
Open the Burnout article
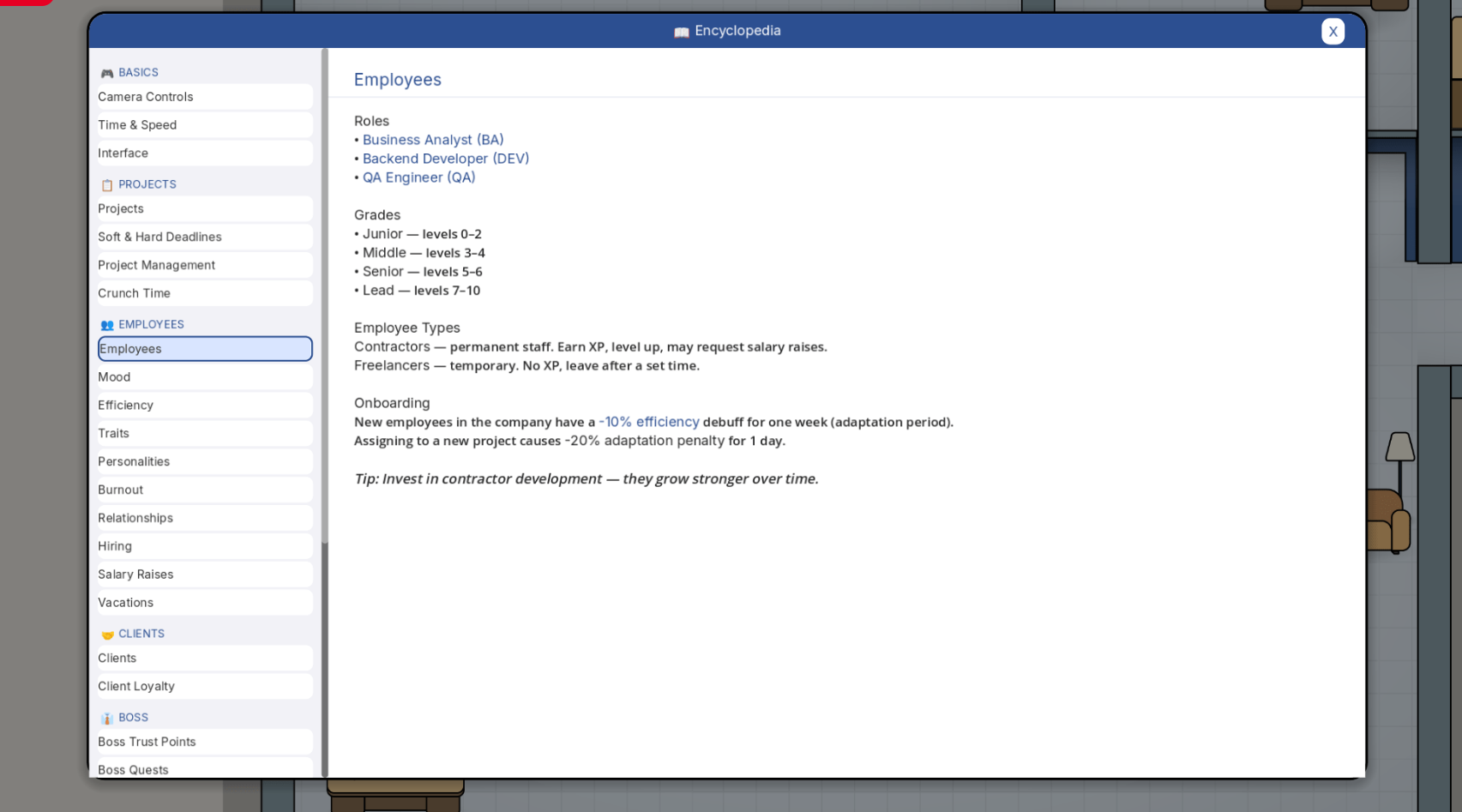pos(205,490)
